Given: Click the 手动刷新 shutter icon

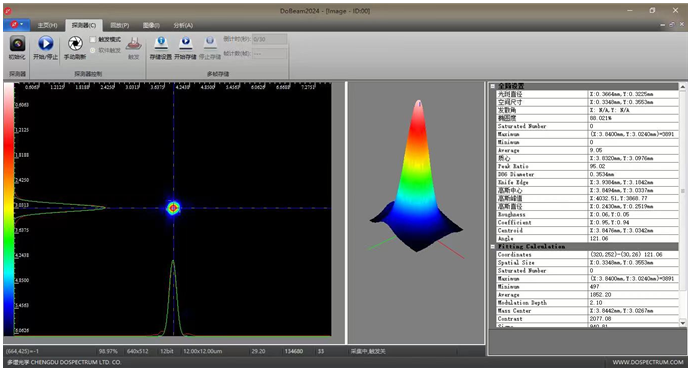Looking at the screenshot, I should pos(75,43).
